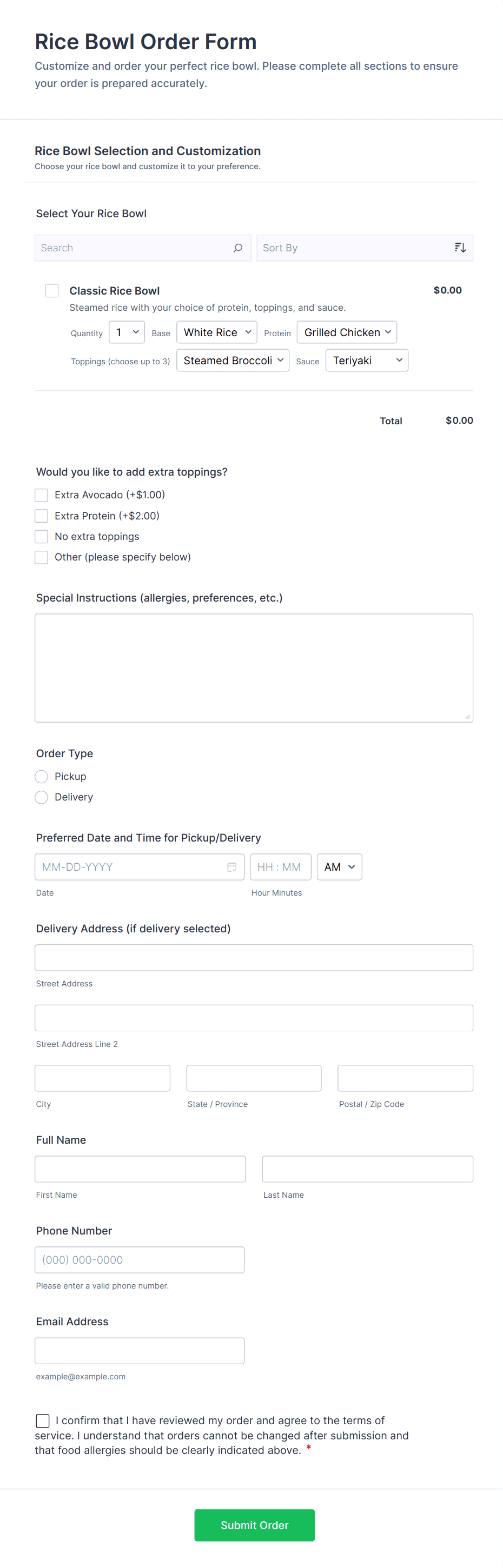Click the Sort By sort-order icon
Image resolution: width=503 pixels, height=1568 pixels.
[460, 248]
